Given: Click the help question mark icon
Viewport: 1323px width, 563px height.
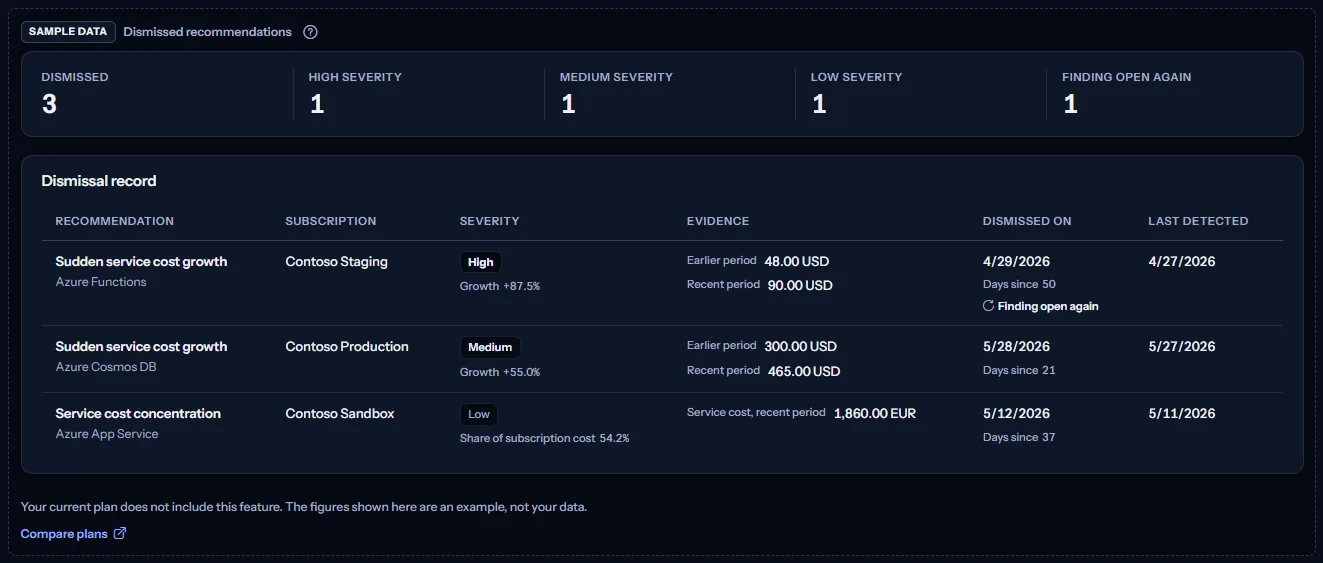Looking at the screenshot, I should tap(310, 32).
